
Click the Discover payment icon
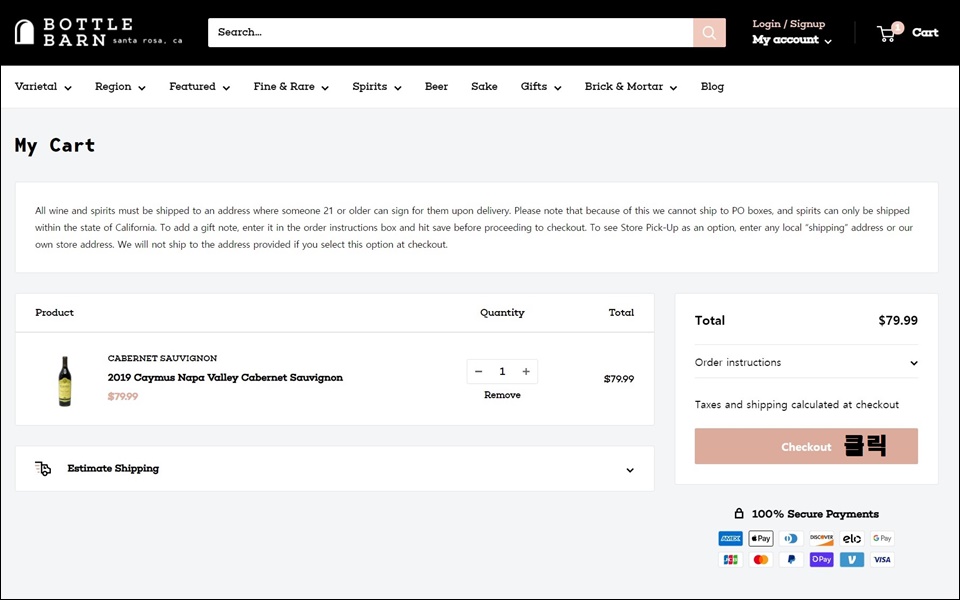tap(822, 539)
